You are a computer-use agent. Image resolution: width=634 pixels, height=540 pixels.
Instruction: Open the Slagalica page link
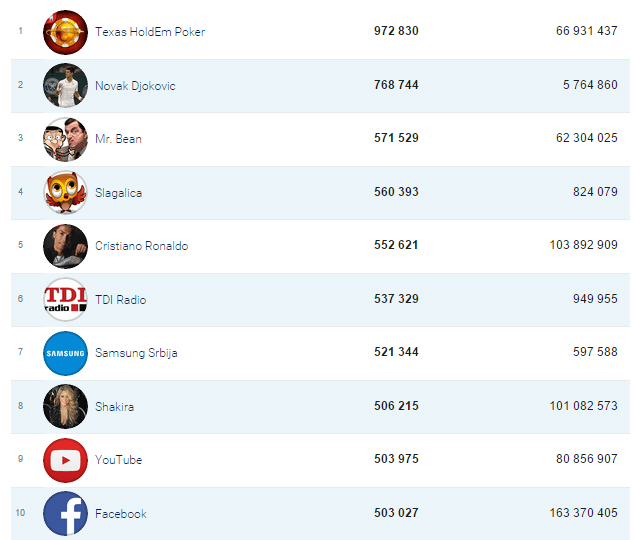(x=118, y=193)
